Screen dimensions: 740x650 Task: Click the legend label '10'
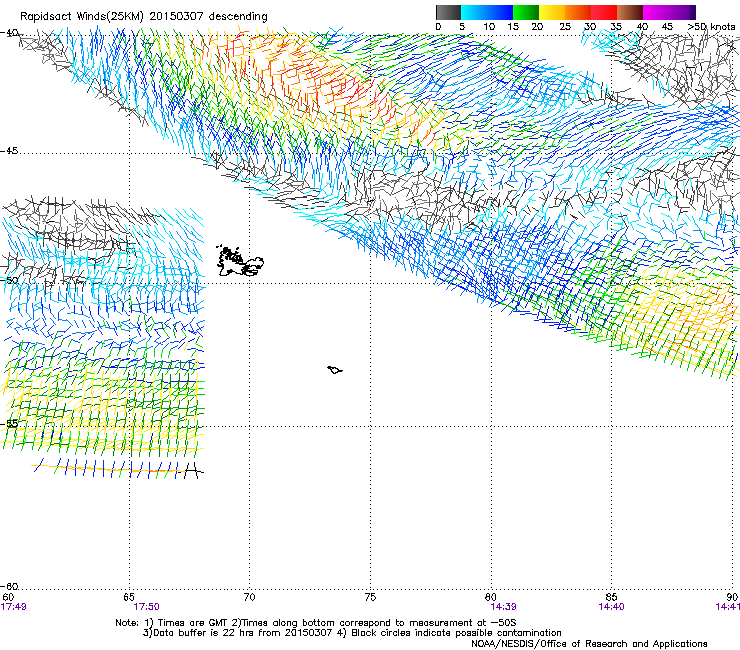coord(489,27)
